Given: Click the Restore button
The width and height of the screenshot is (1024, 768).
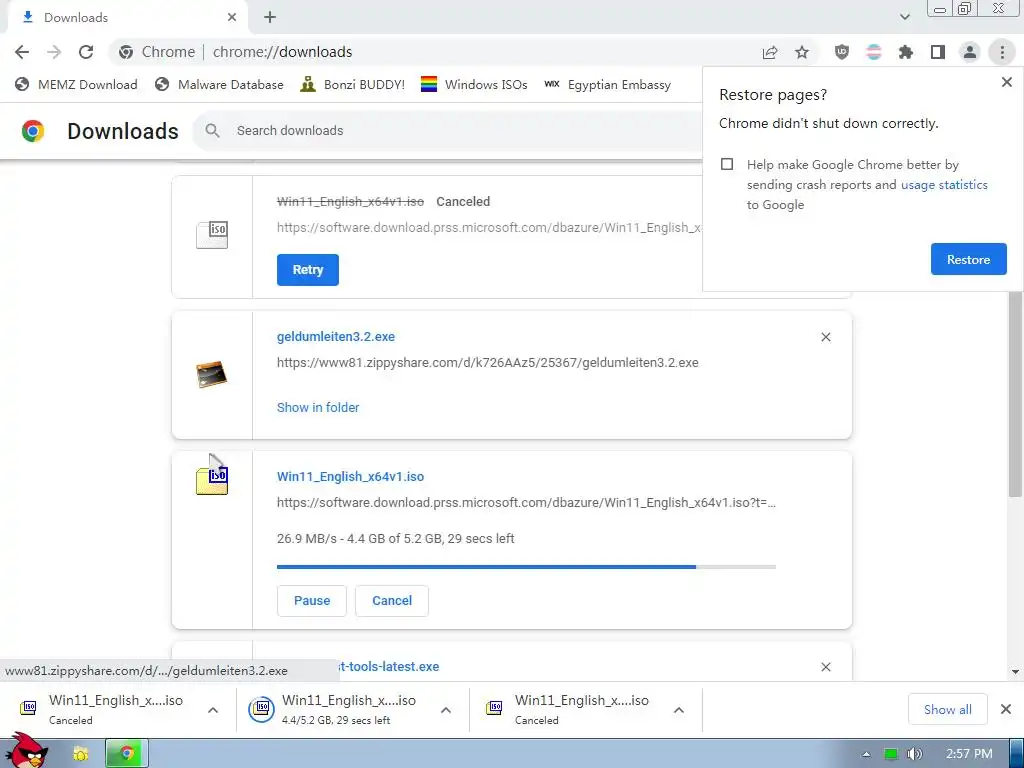Looking at the screenshot, I should 968,259.
